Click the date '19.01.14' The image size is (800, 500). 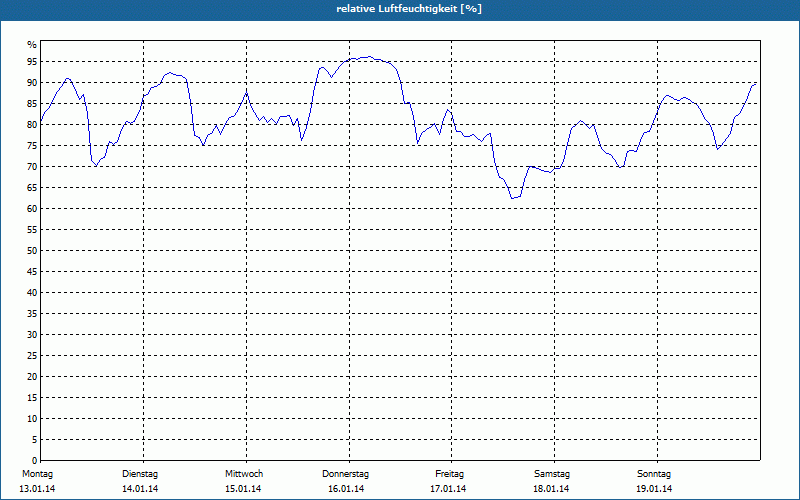click(654, 489)
